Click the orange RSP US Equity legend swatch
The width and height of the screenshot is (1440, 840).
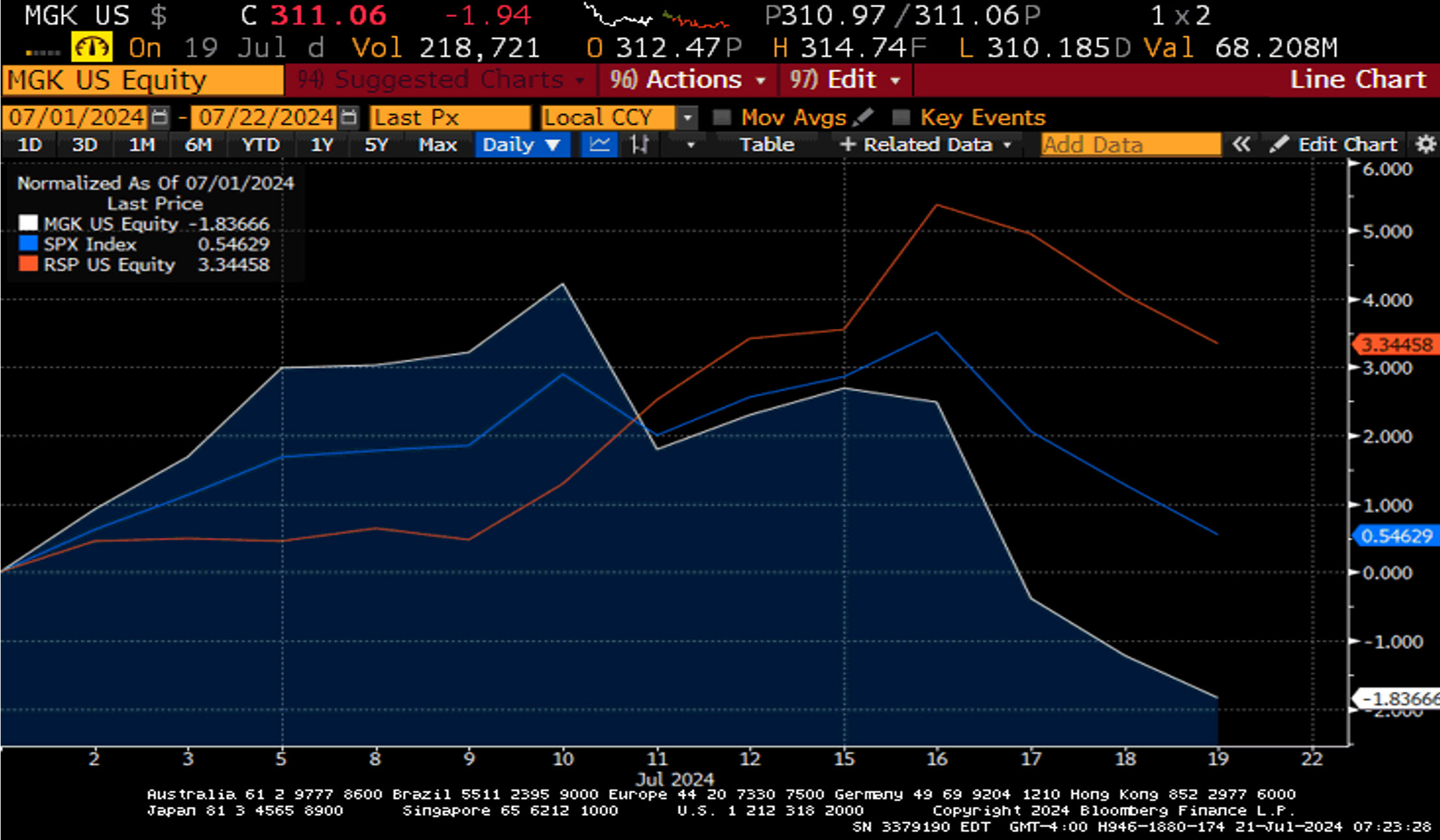coord(29,264)
